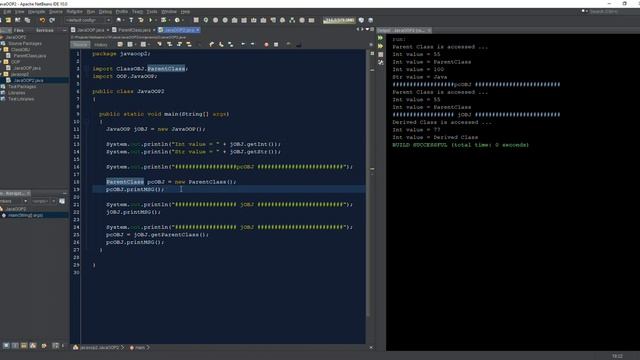Start macro recording with the red icon
The image size is (640, 360).
pyautogui.click(x=266, y=44)
